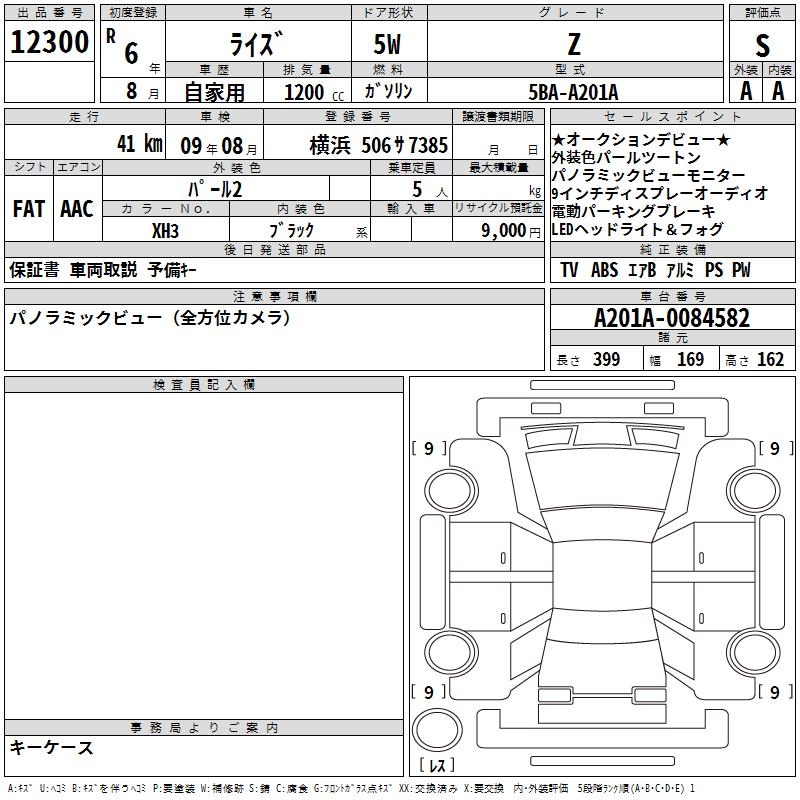The width and height of the screenshot is (800, 800).
Task: Click the recycle deposit 9,000円 value
Action: (x=498, y=230)
